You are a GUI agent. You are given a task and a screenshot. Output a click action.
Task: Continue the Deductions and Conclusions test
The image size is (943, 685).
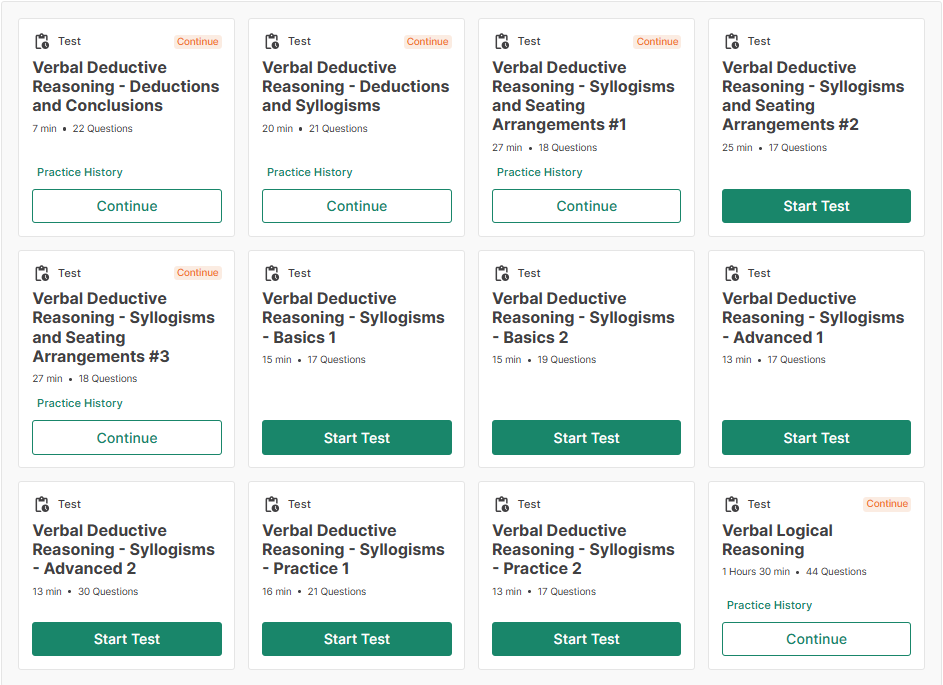click(x=127, y=206)
